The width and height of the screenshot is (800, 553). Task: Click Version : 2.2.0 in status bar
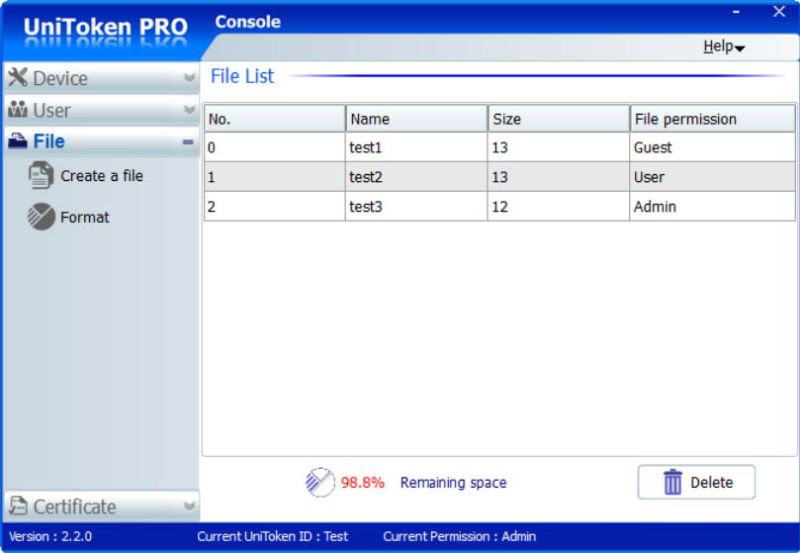51,537
